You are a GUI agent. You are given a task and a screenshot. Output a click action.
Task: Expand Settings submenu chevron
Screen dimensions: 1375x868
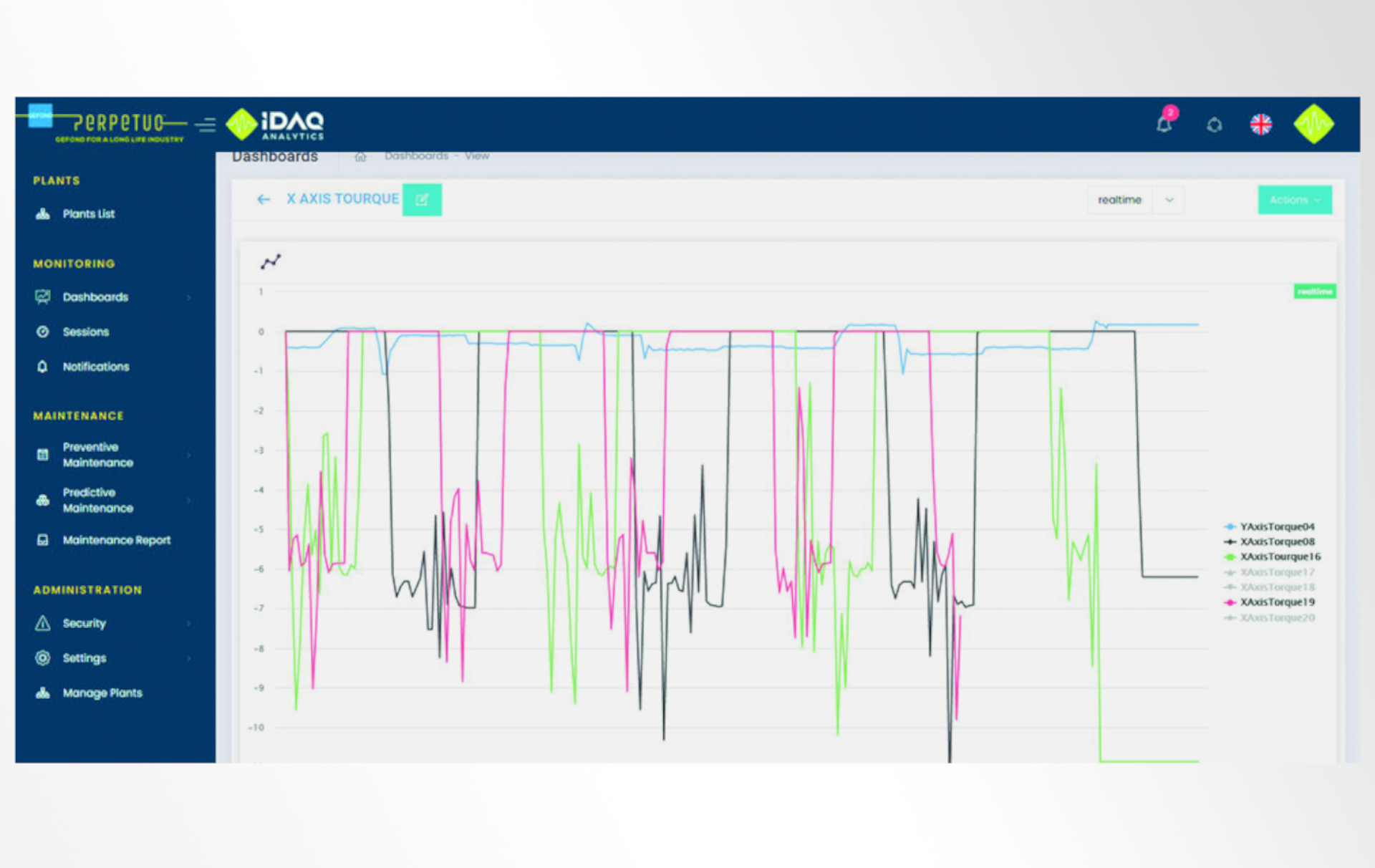(189, 658)
